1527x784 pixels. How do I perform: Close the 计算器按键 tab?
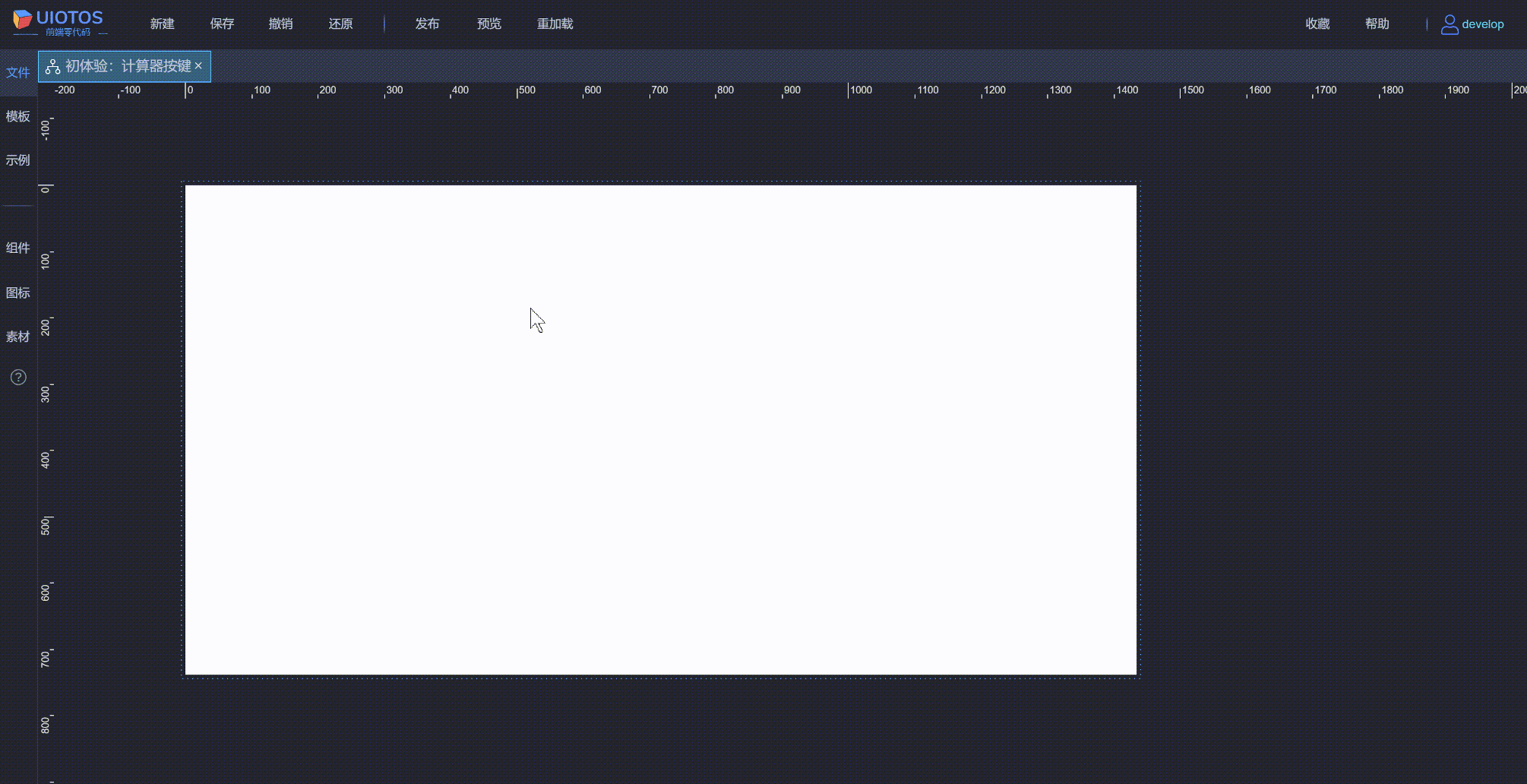[198, 66]
